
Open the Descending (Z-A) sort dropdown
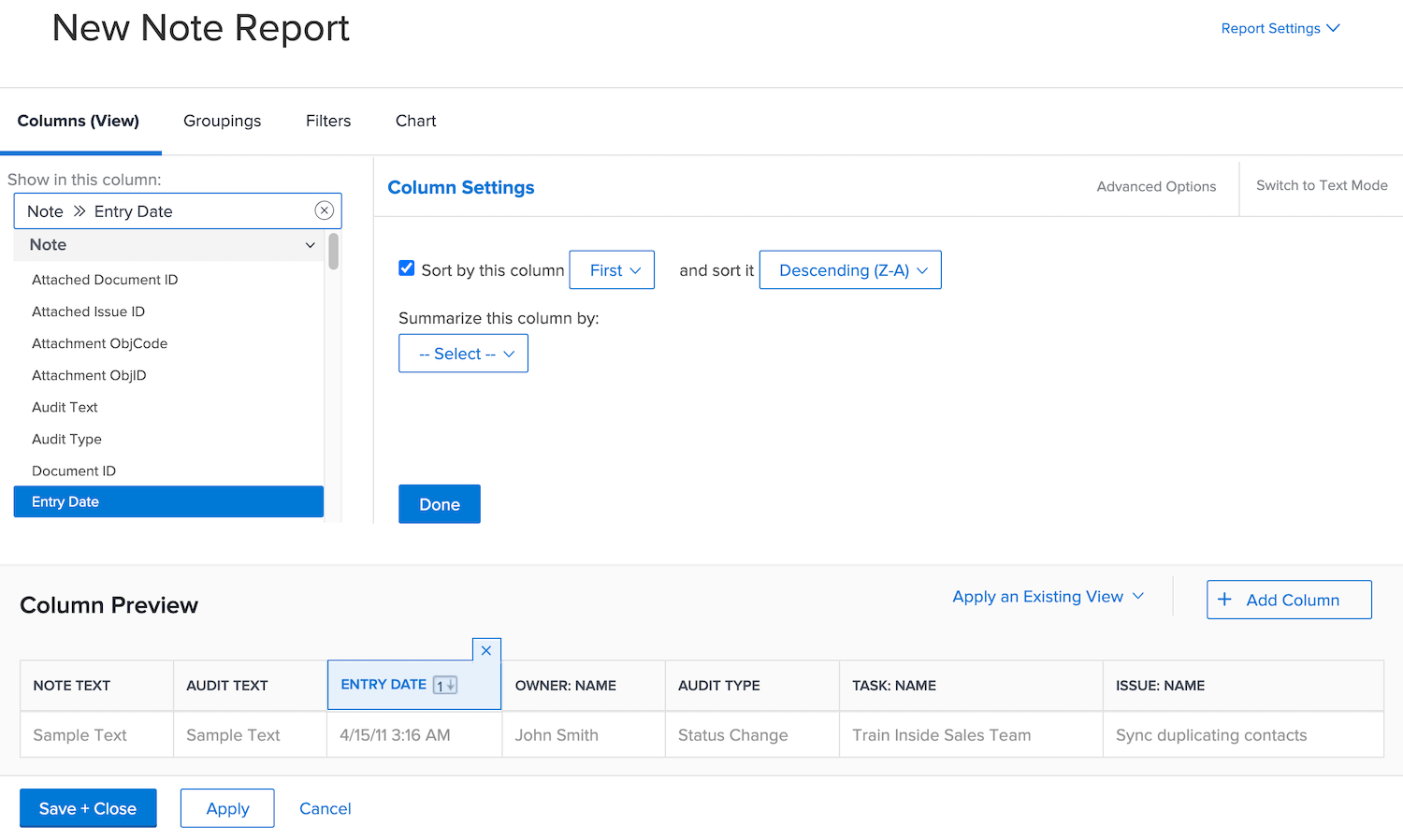849,269
